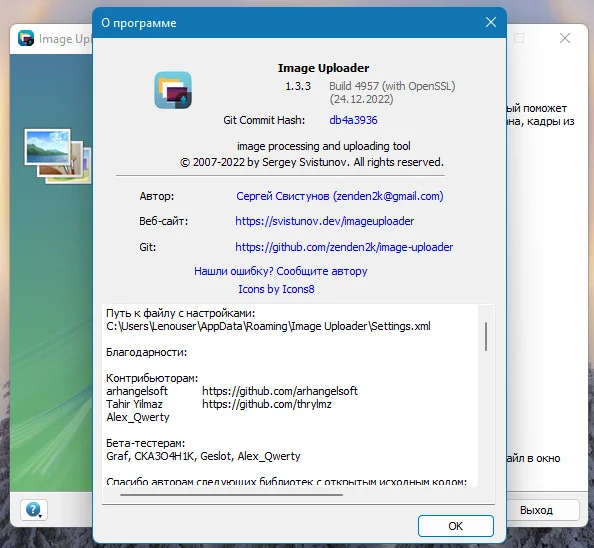Confirm the dialog with the OK button
This screenshot has width=594, height=548.
(456, 526)
